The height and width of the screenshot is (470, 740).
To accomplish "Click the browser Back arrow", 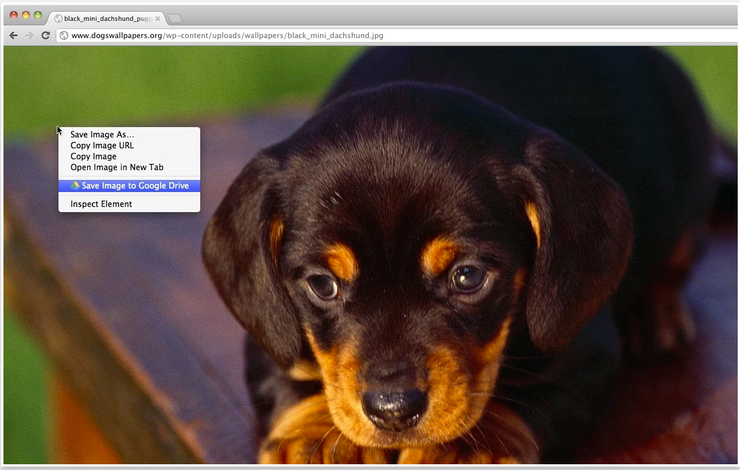I will click(x=13, y=35).
